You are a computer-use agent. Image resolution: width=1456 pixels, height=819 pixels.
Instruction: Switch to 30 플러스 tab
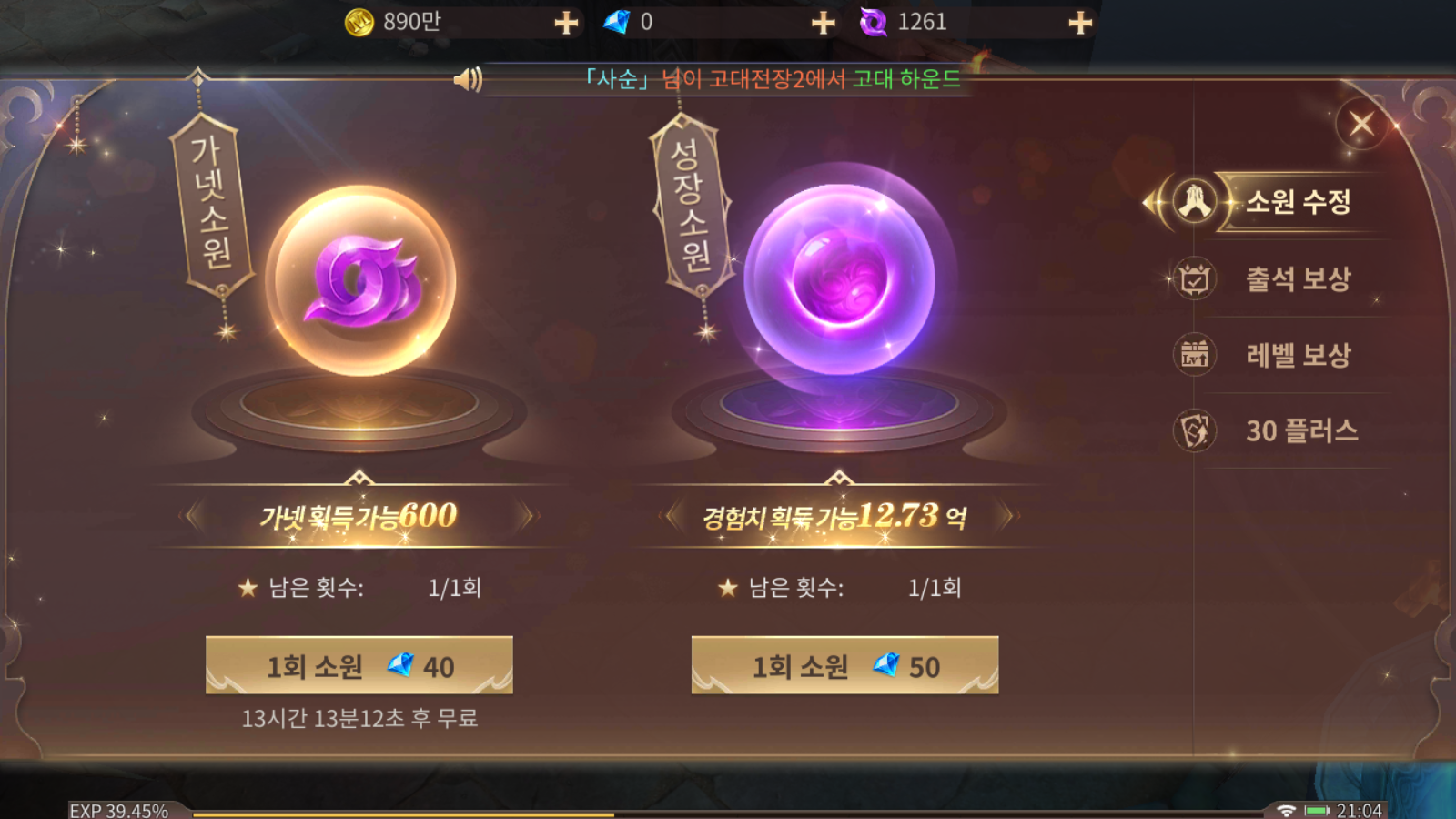pos(1301,430)
